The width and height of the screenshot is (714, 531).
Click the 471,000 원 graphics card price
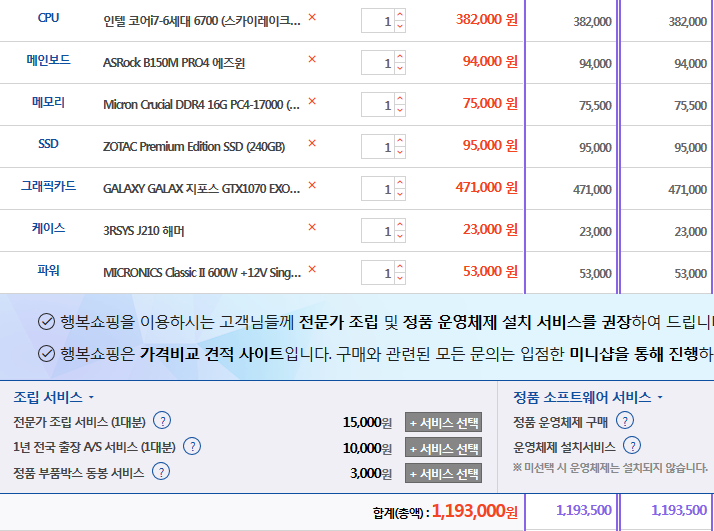coord(487,187)
